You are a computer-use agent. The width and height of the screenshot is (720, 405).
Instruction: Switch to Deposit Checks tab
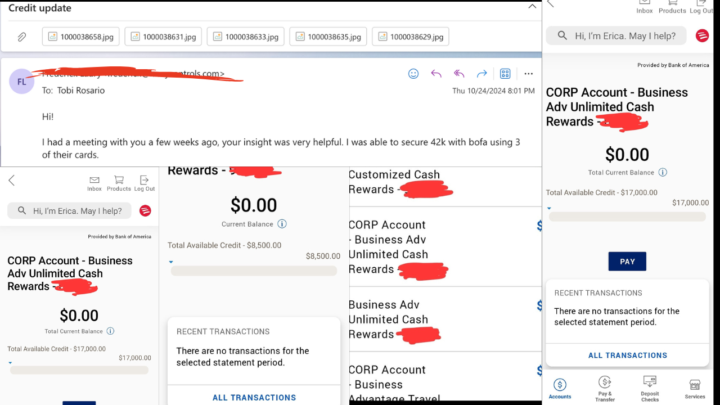coord(650,389)
